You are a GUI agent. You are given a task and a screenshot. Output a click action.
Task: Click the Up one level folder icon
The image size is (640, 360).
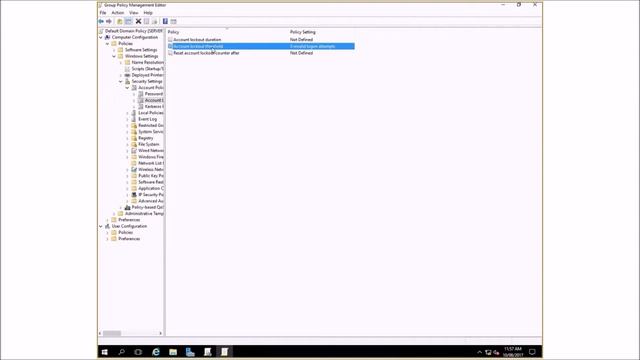(x=120, y=21)
